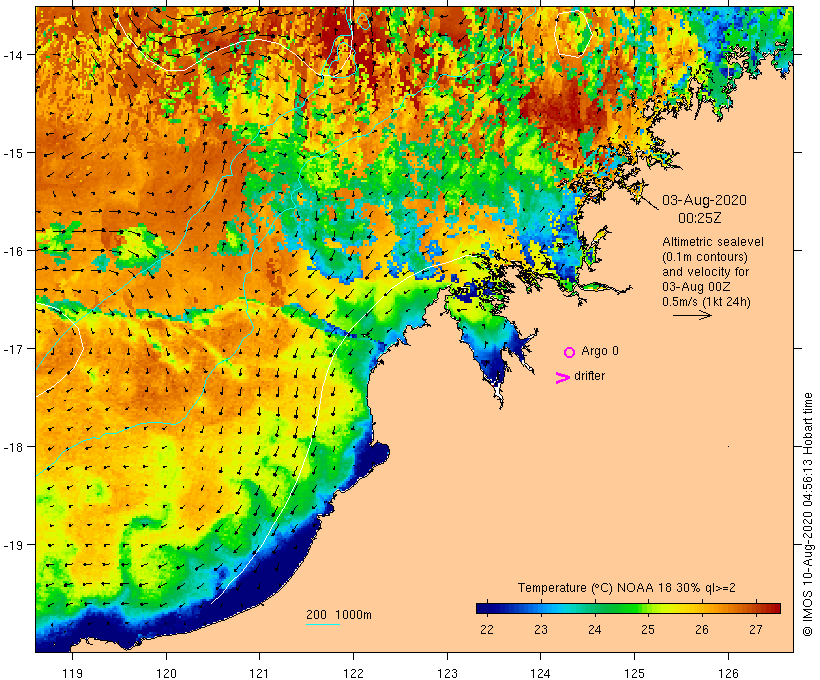The width and height of the screenshot is (820, 680).
Task: Click the color bar tick label 23
Action: [x=540, y=630]
